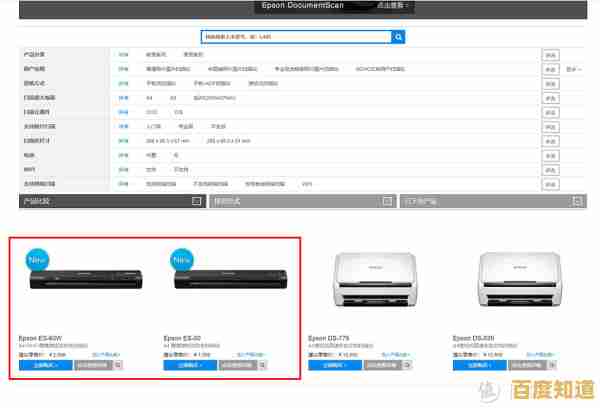Click magnifier icon on Epson ES-60W card
This screenshot has height=408, width=600.
pyautogui.click(x=119, y=366)
